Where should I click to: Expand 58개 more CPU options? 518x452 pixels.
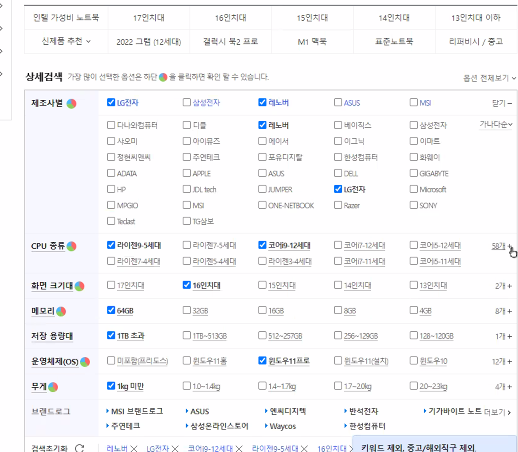click(x=502, y=246)
